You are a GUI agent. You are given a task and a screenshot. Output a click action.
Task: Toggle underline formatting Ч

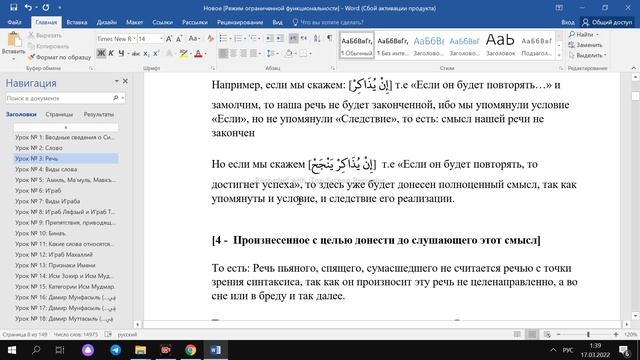[121, 53]
